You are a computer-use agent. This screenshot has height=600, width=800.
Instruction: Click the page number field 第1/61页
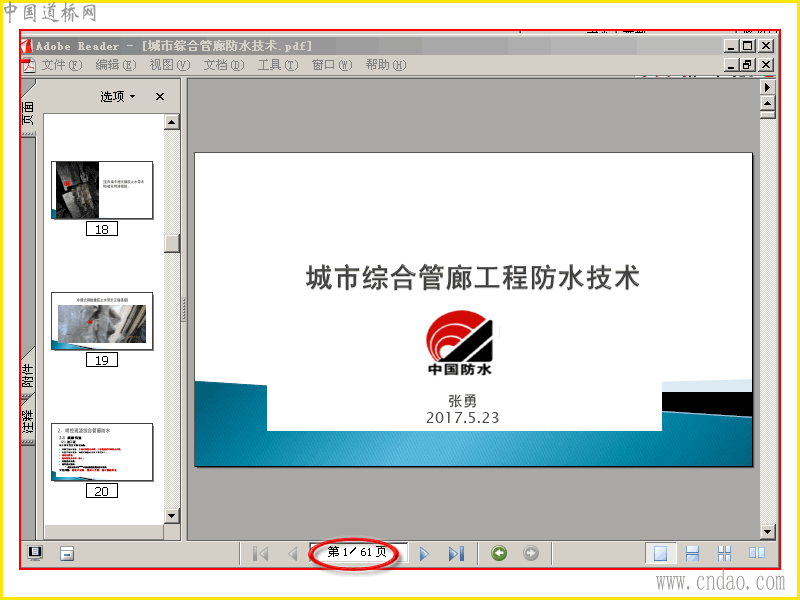(358, 552)
